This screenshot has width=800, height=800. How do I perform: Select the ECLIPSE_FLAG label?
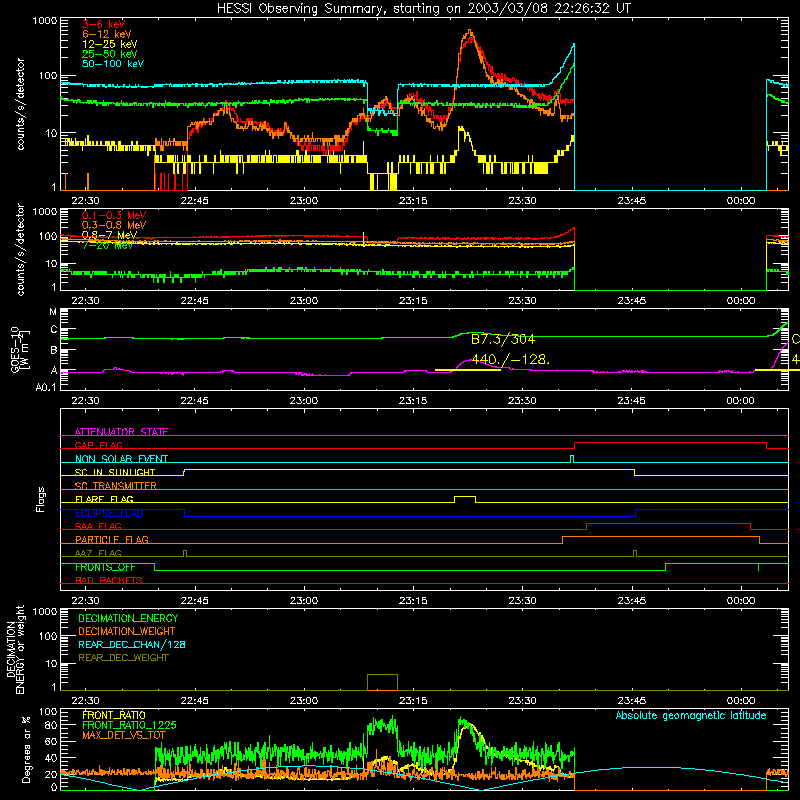coord(109,513)
